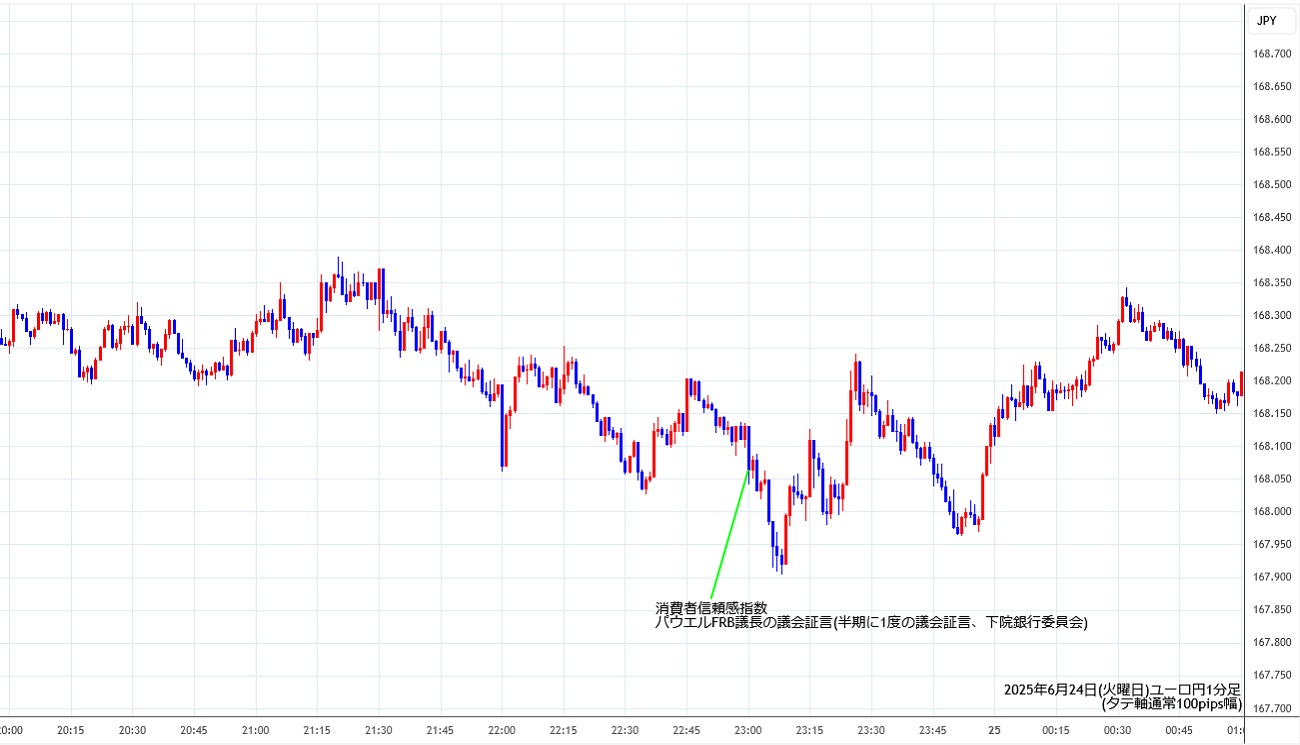Click the 23:45 time axis label
This screenshot has height=745, width=1300.
(933, 731)
